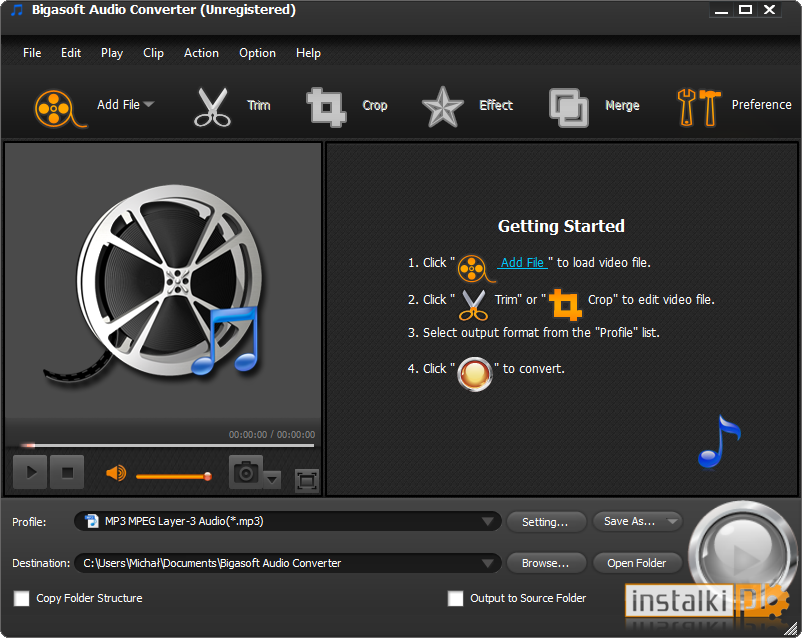Expand the Save As dropdown arrow
The image size is (802, 638).
point(673,521)
